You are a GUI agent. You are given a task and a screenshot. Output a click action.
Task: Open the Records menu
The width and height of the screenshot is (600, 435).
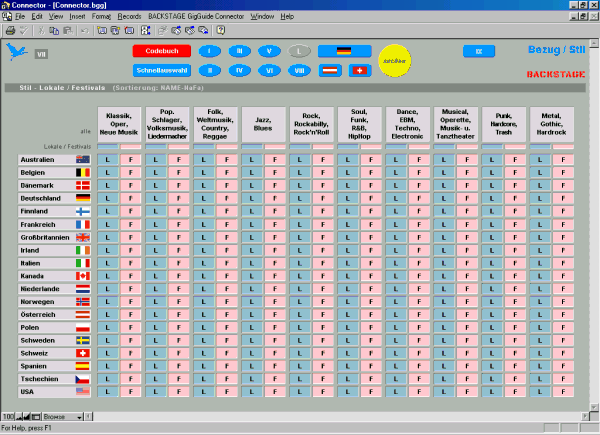pyautogui.click(x=129, y=17)
